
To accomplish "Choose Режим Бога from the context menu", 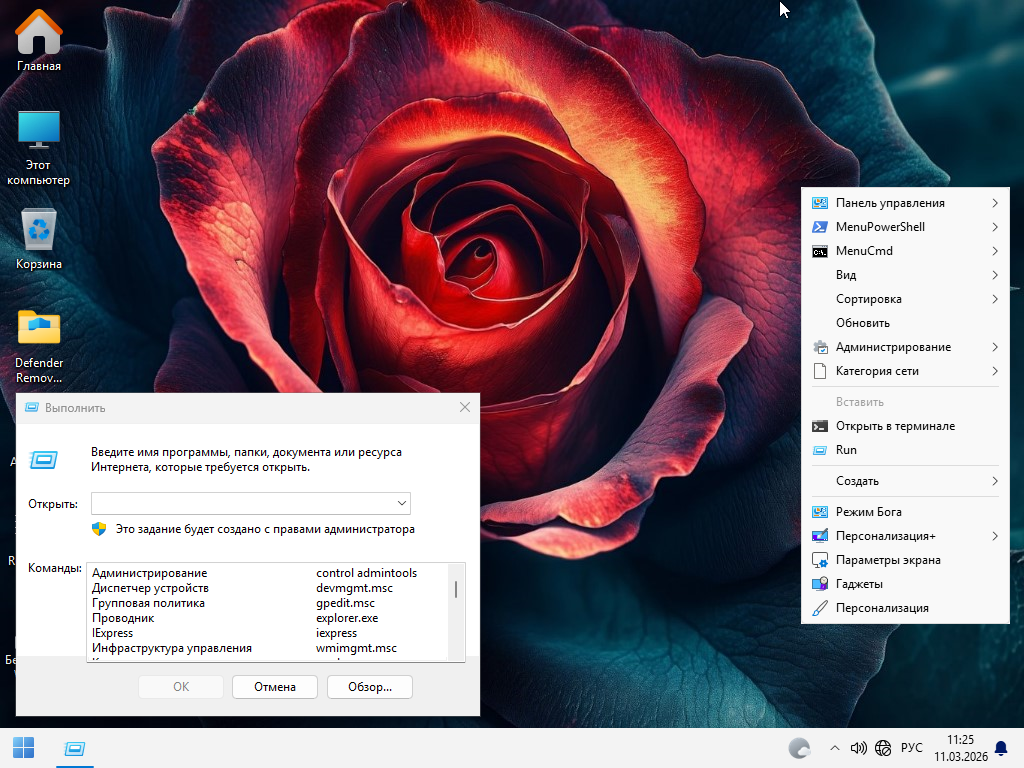I will [868, 512].
